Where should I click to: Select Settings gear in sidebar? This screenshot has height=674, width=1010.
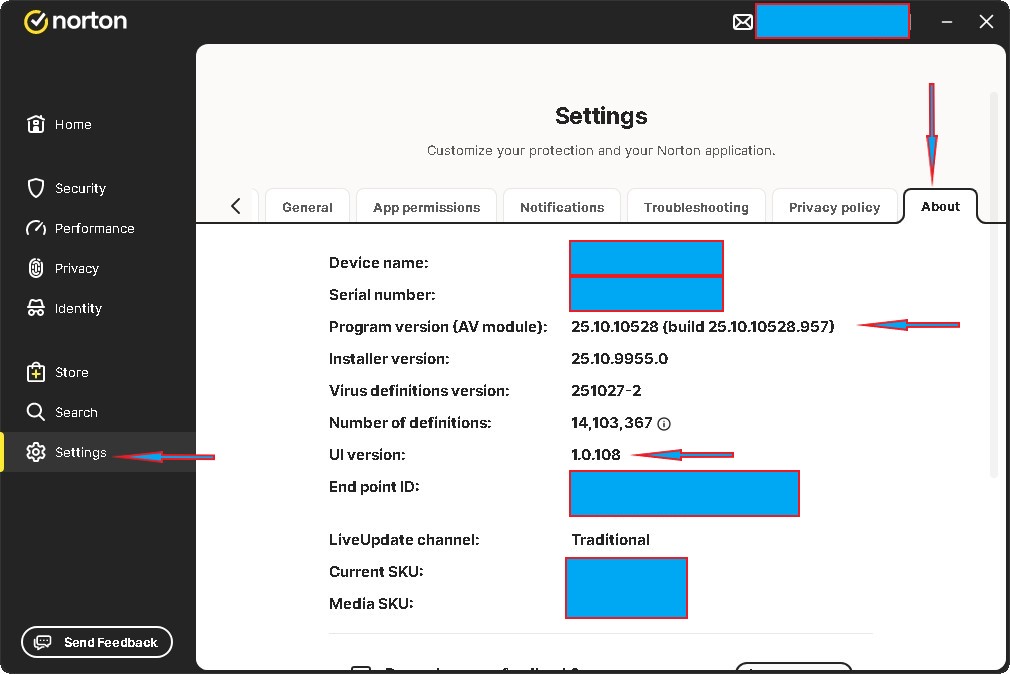(x=67, y=452)
